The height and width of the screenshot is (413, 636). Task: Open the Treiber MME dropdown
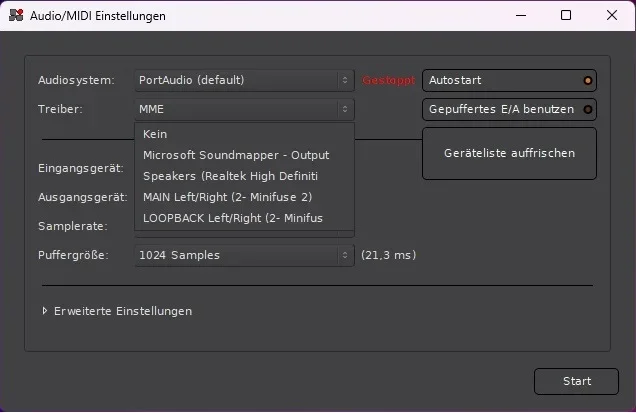click(244, 110)
